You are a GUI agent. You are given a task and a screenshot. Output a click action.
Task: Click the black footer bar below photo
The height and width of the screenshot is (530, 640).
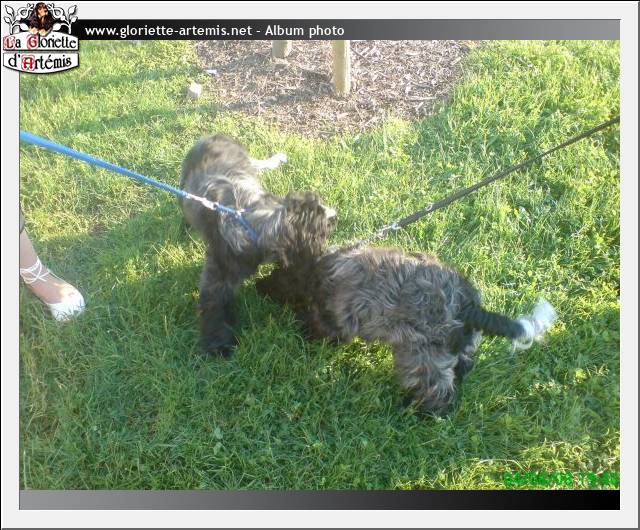point(320,500)
